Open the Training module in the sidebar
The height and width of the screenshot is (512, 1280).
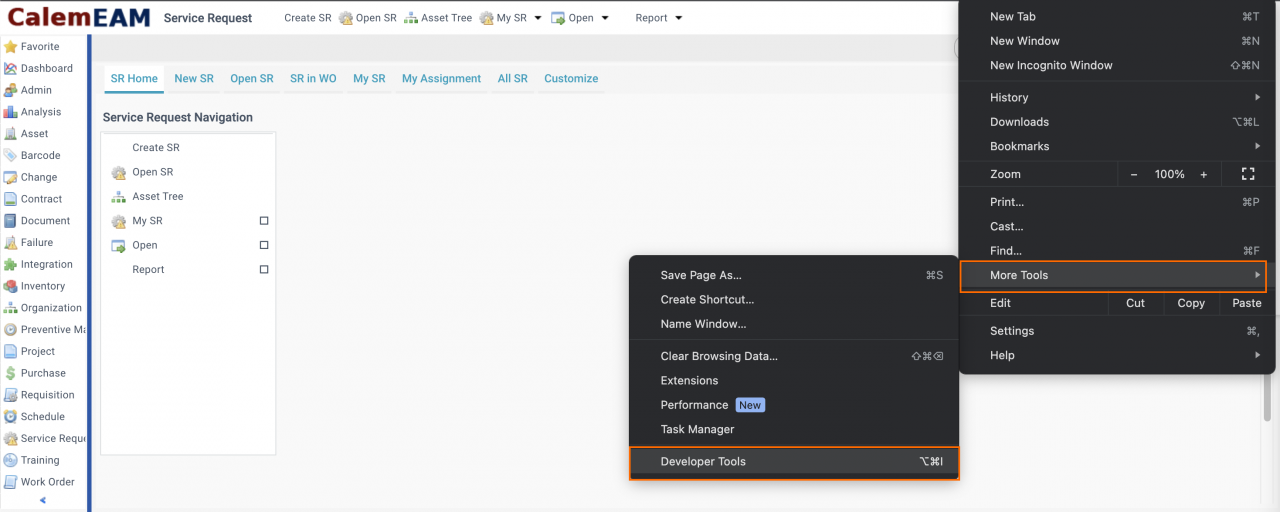(x=32, y=460)
